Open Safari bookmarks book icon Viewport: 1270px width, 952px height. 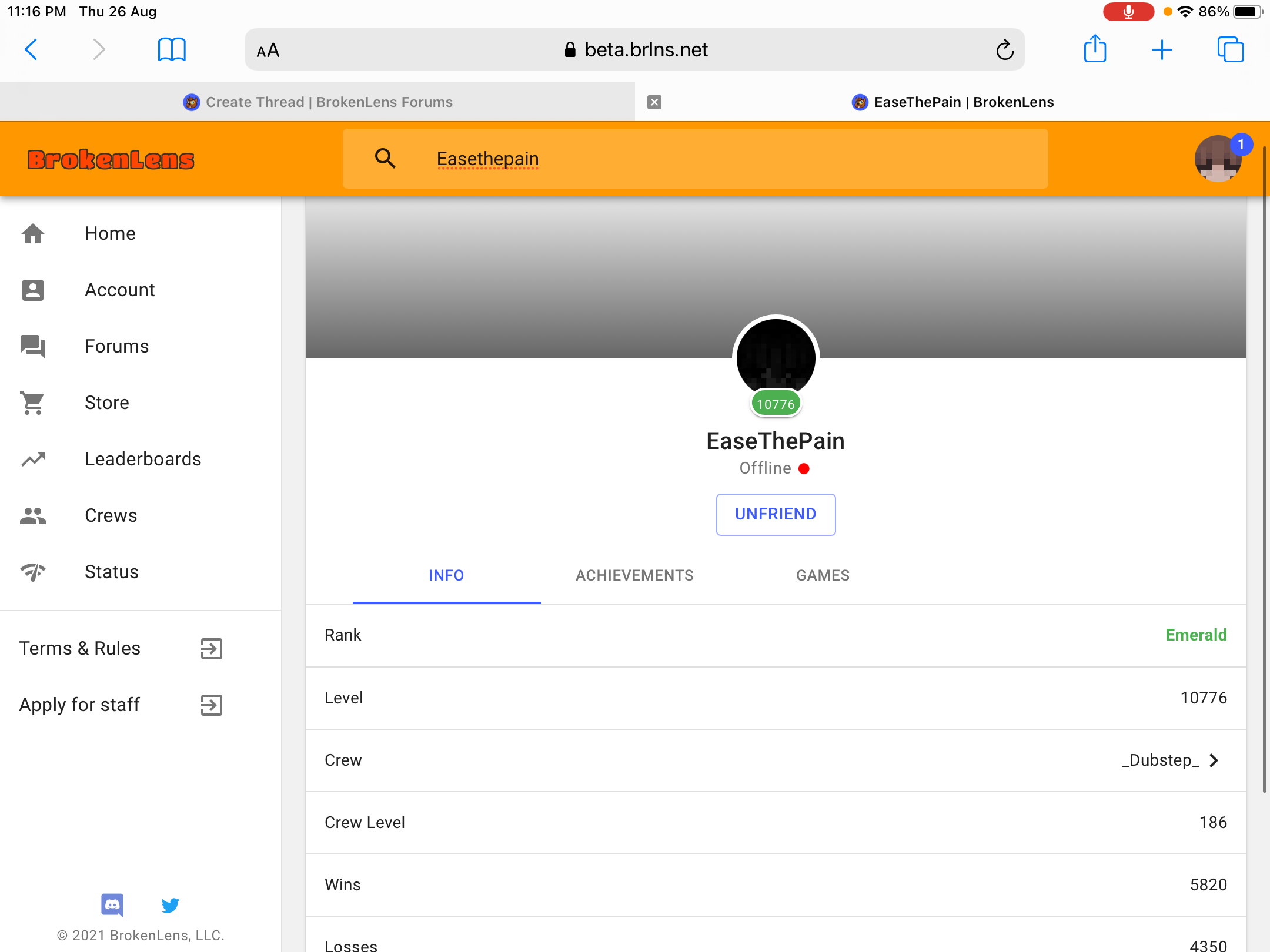click(172, 50)
